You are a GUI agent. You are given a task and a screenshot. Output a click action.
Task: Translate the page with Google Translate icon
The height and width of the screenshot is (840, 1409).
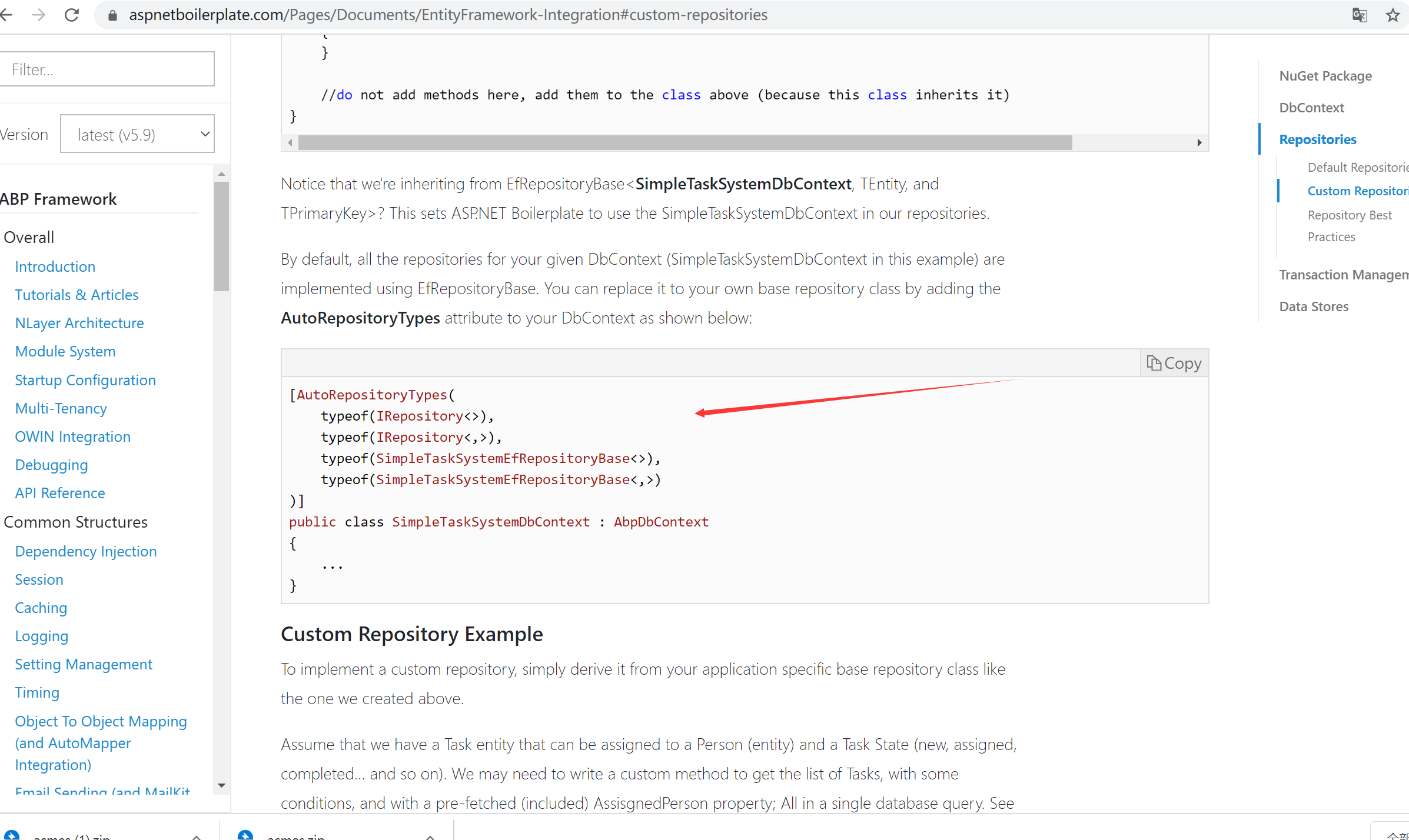tap(1360, 15)
